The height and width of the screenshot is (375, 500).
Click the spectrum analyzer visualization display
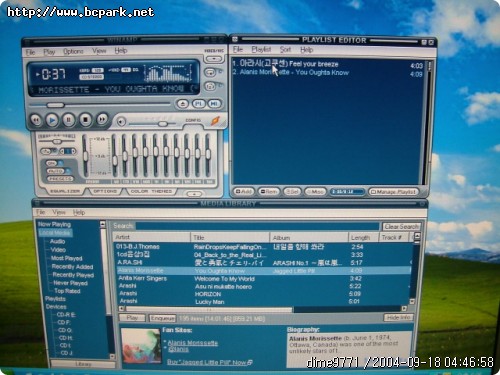168,73
